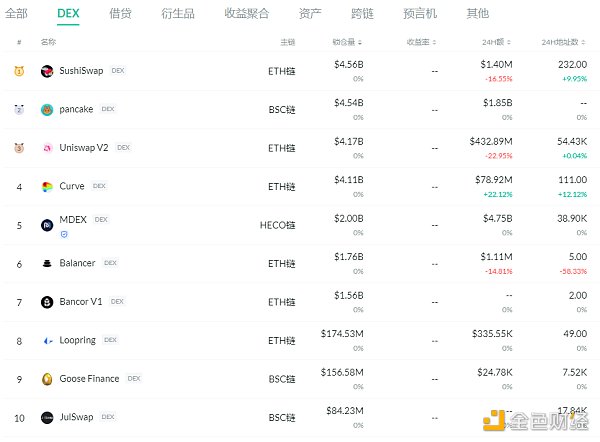Open the Balancer project link

point(77,263)
